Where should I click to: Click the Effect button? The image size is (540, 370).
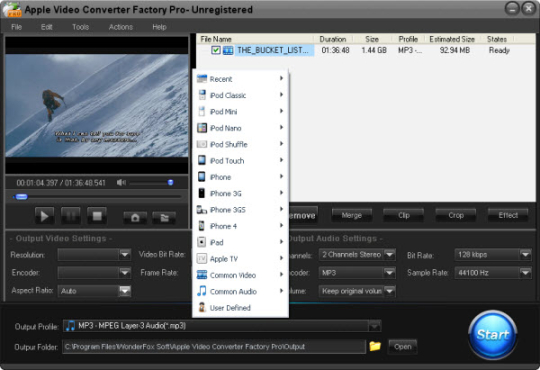click(x=508, y=215)
